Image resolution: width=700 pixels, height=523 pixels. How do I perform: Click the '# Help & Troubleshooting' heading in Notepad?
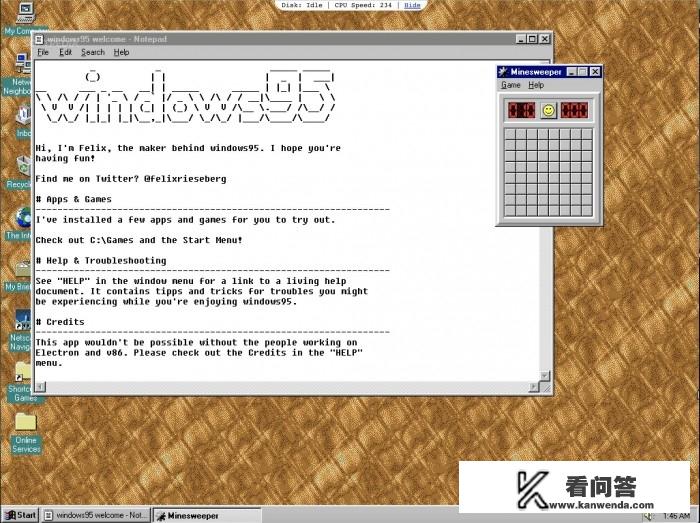click(101, 261)
